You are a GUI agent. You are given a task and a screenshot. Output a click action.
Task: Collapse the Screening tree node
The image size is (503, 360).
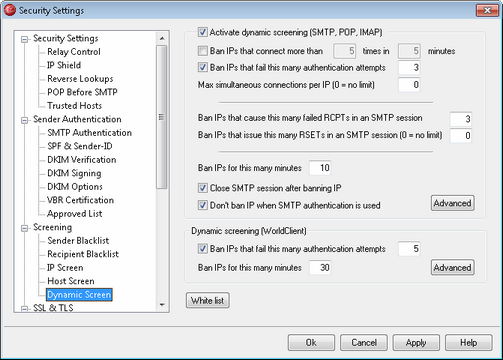point(24,228)
